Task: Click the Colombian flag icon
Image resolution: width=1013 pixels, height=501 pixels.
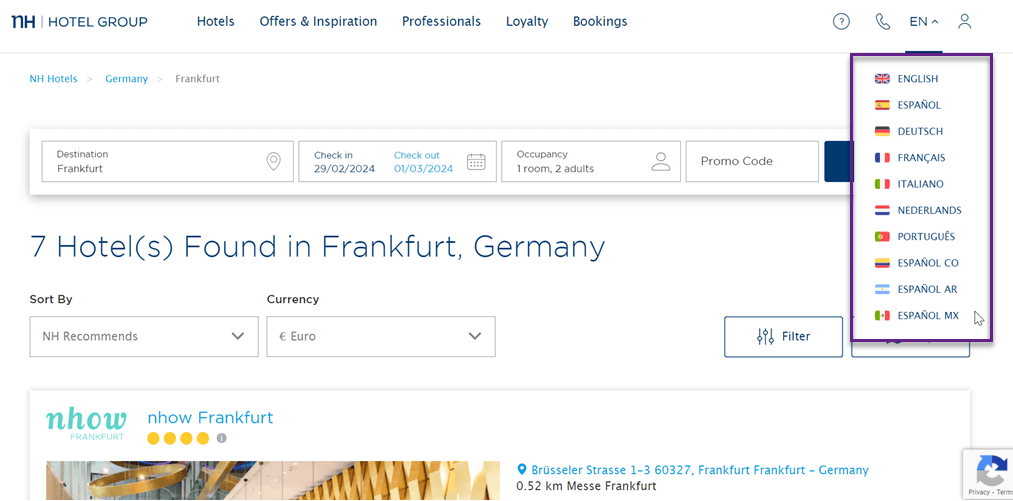Action: click(x=882, y=263)
